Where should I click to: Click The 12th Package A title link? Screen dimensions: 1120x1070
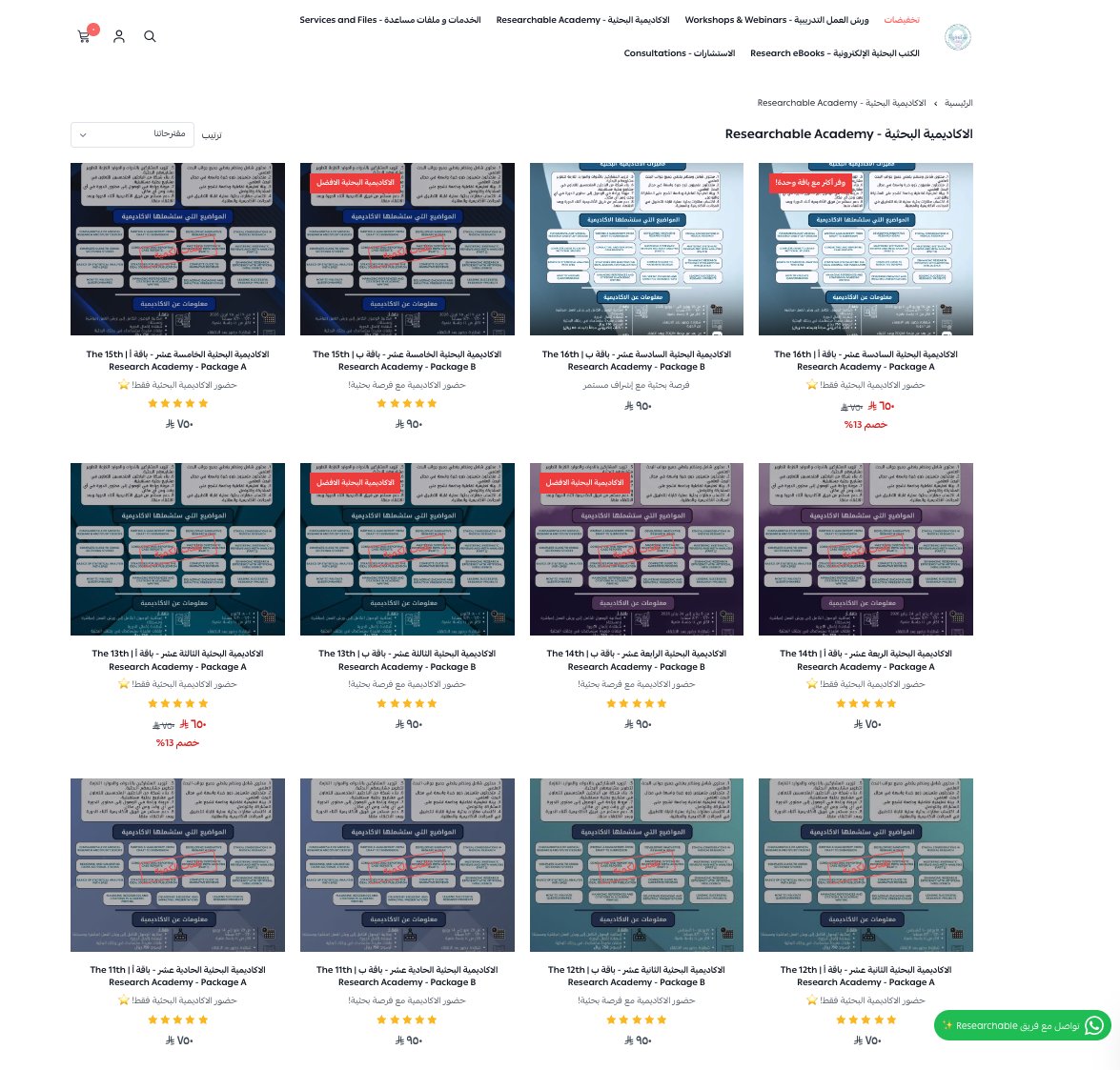tap(865, 976)
